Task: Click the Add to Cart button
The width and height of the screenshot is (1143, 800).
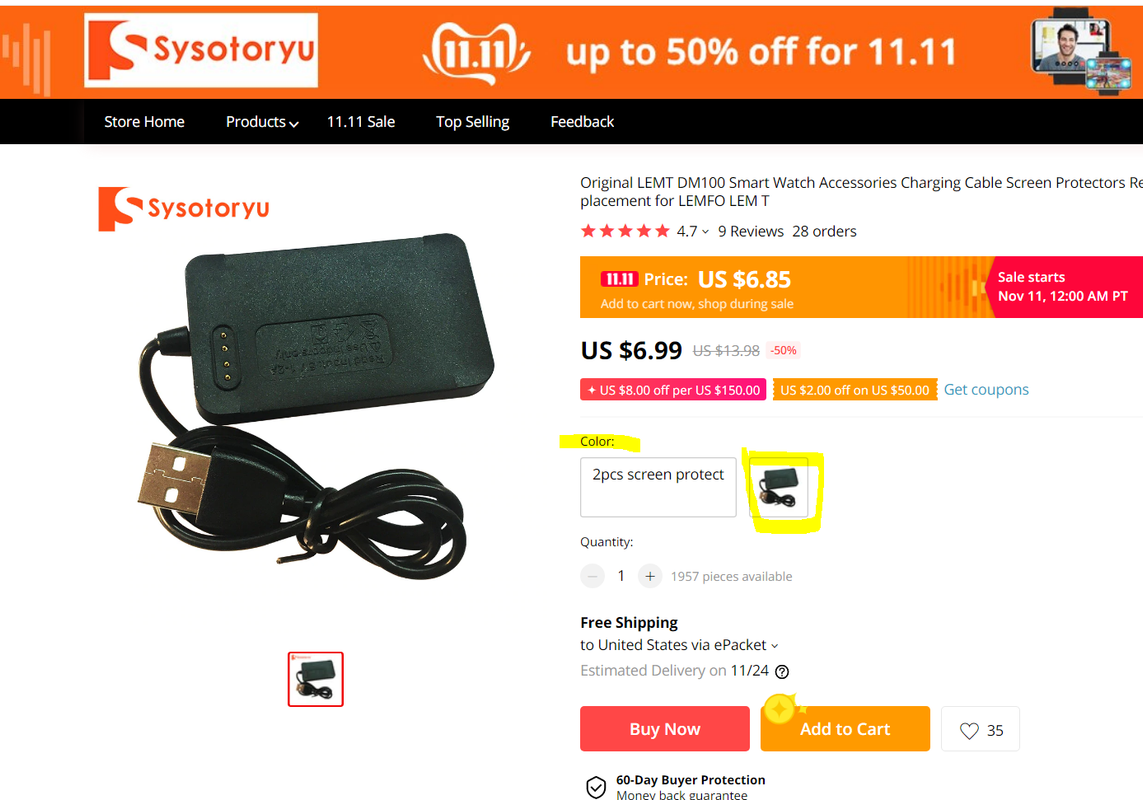Action: 845,729
